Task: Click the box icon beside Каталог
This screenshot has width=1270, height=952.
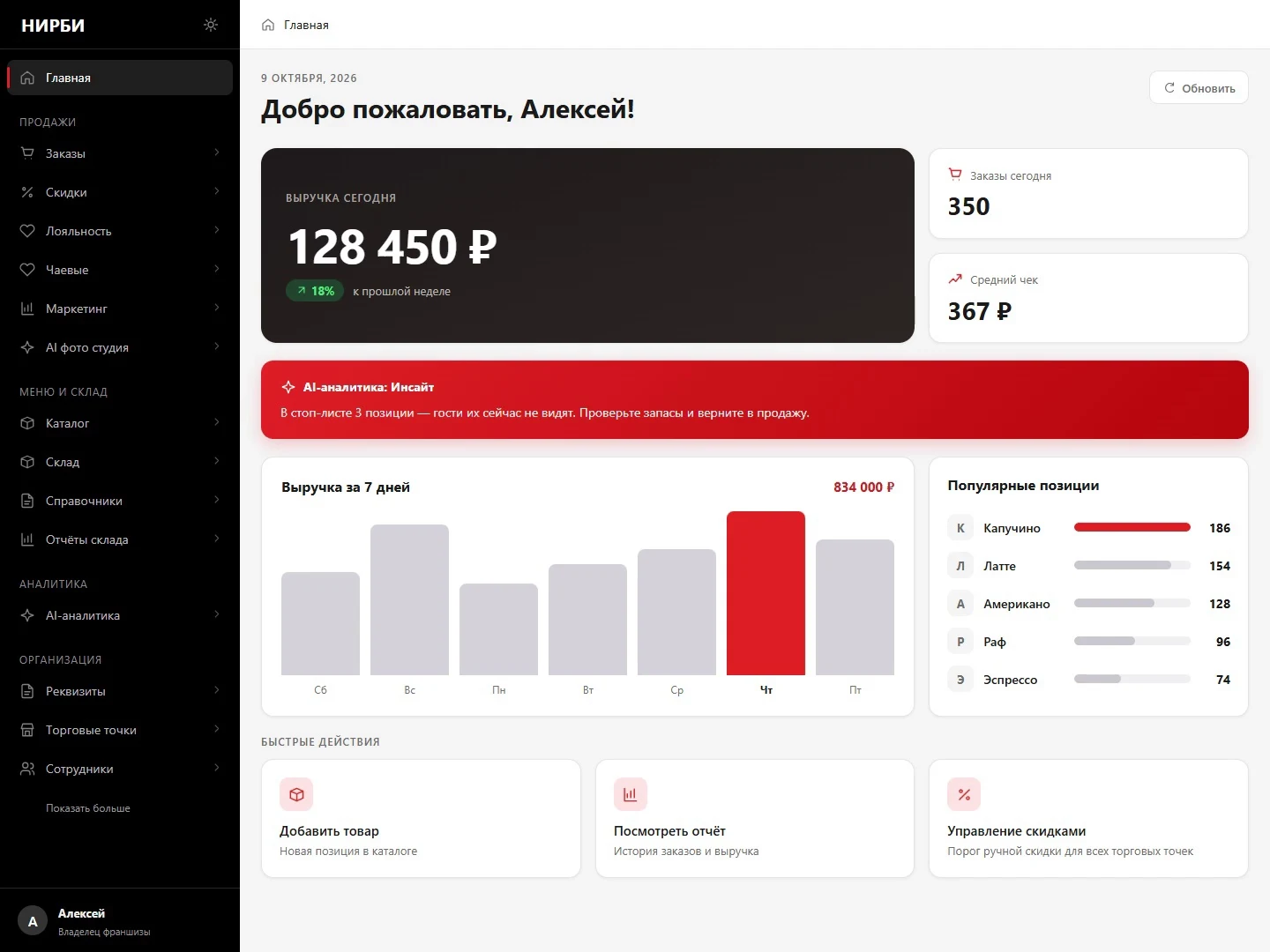Action: [x=27, y=423]
